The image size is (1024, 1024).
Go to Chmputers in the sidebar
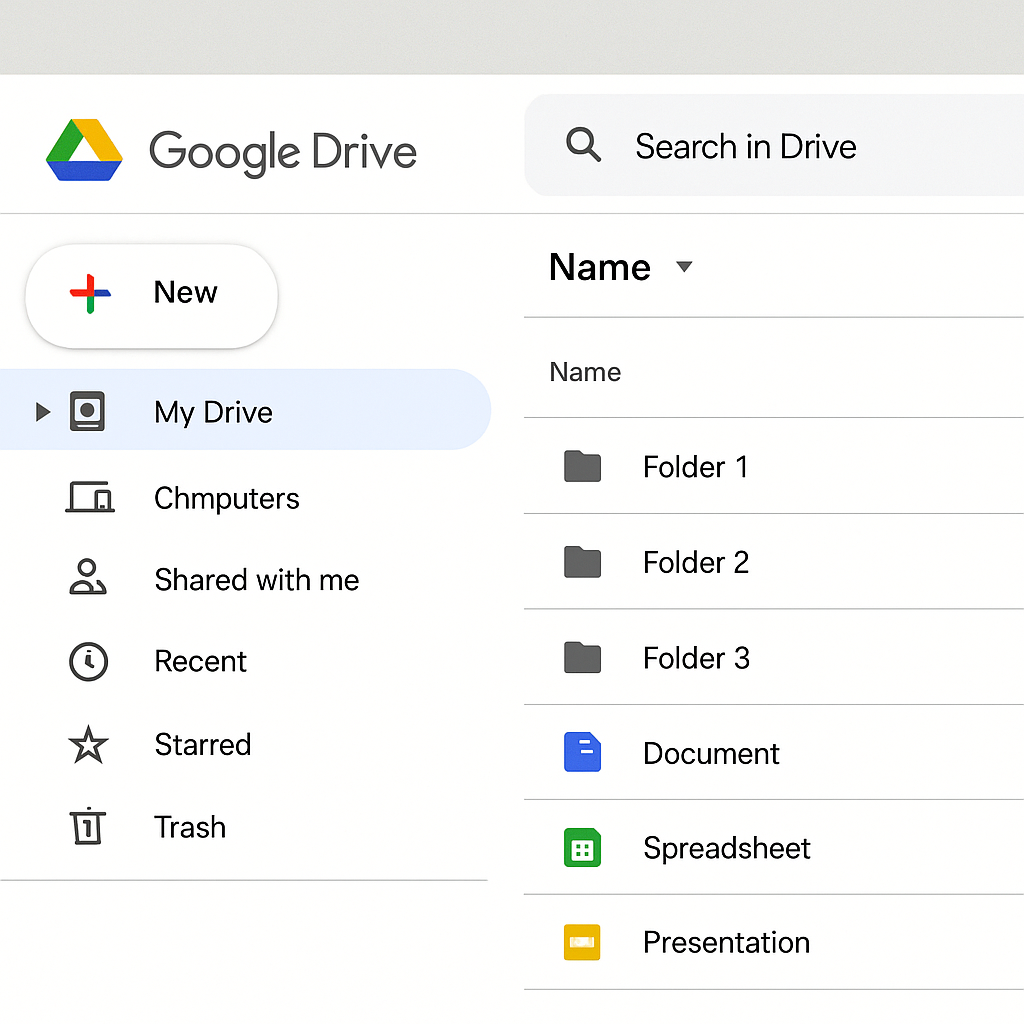point(227,498)
